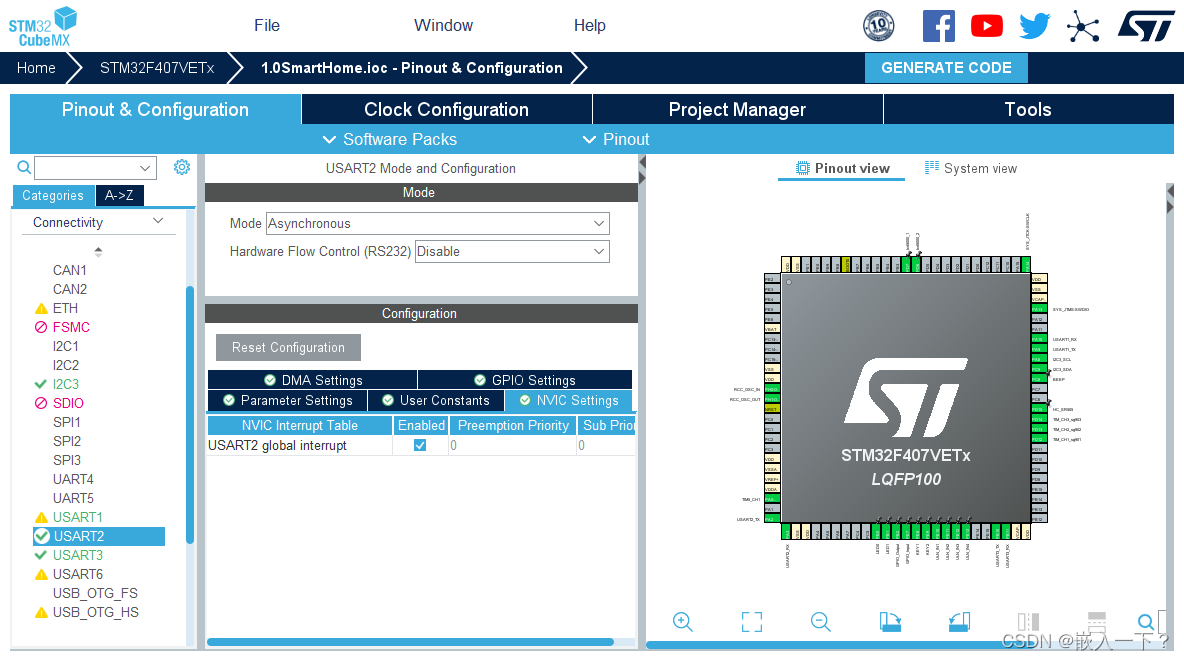Click the STM32F407VETx breadcrumb
Image resolution: width=1184 pixels, height=661 pixels.
[157, 68]
